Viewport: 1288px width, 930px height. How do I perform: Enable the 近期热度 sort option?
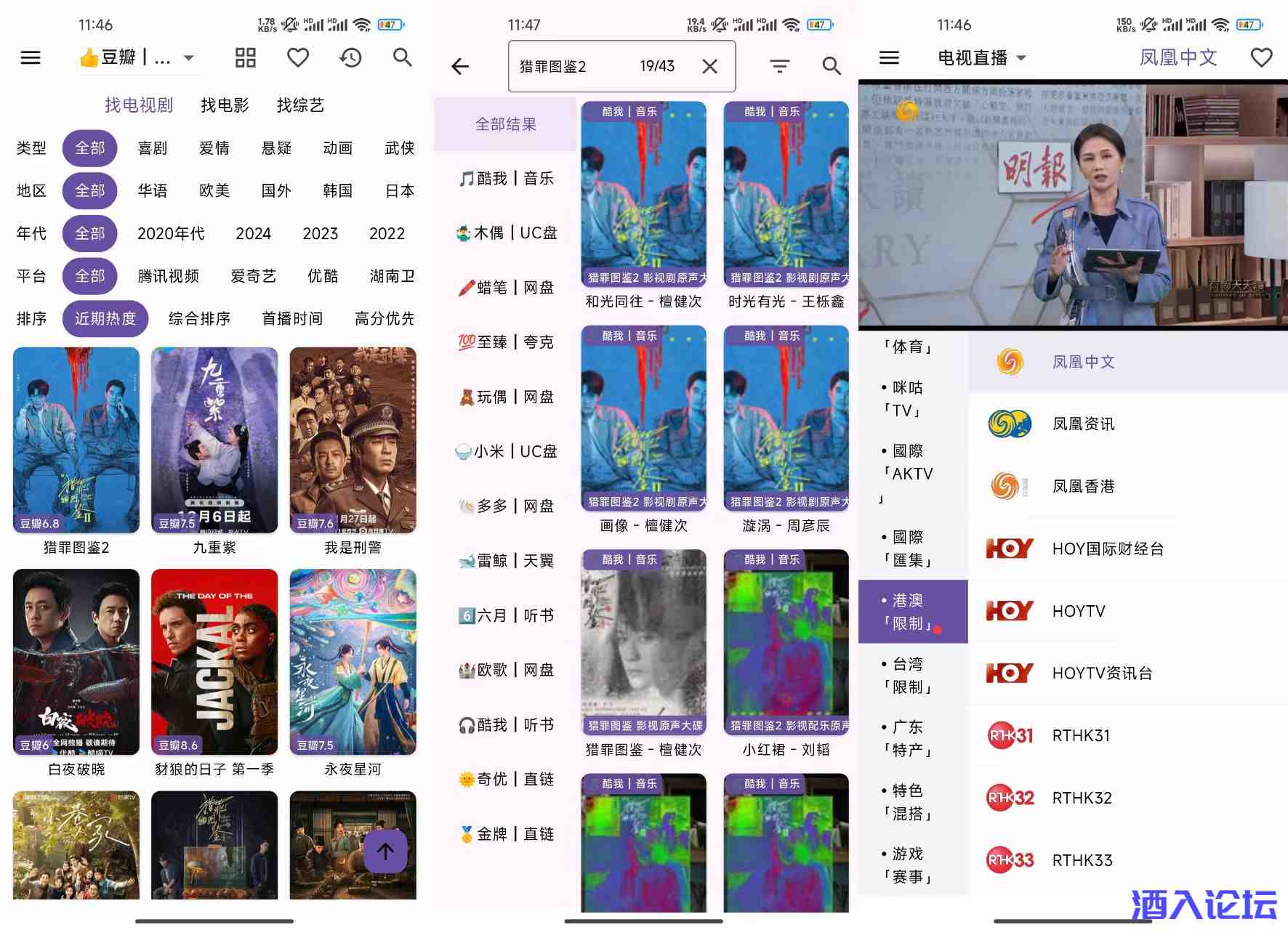[105, 318]
